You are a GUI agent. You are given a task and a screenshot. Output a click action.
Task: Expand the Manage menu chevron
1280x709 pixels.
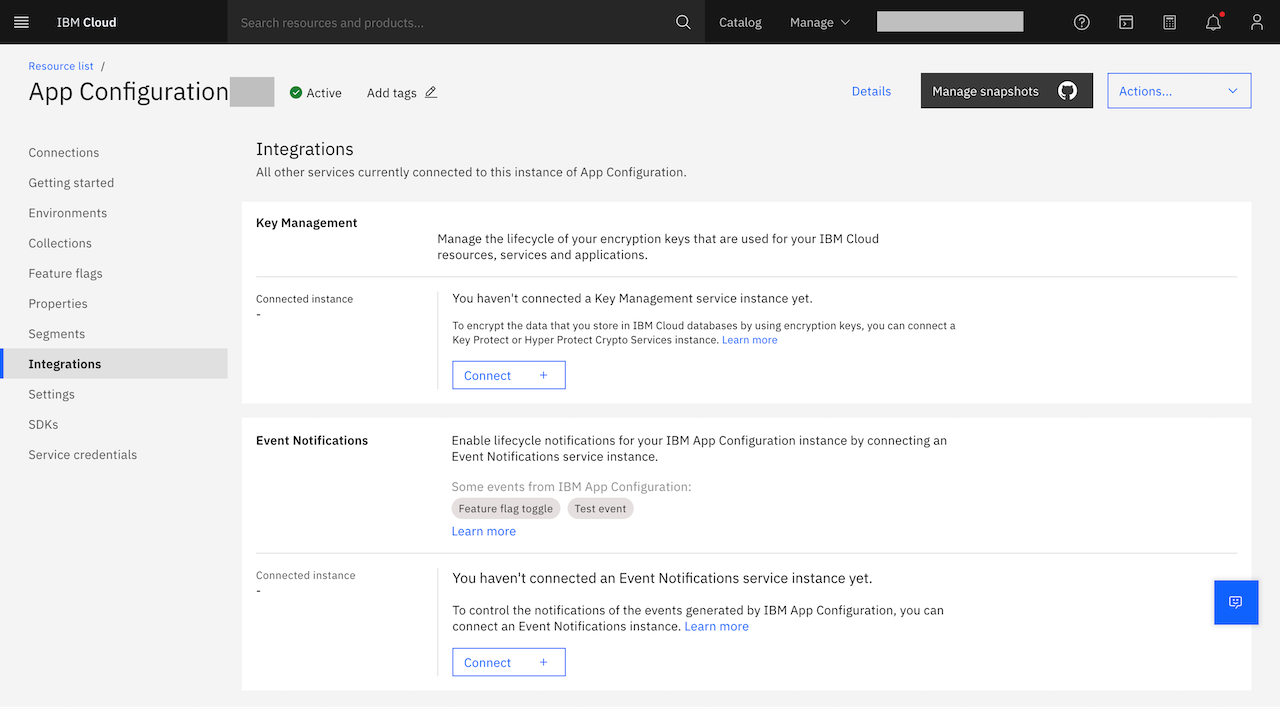843,21
